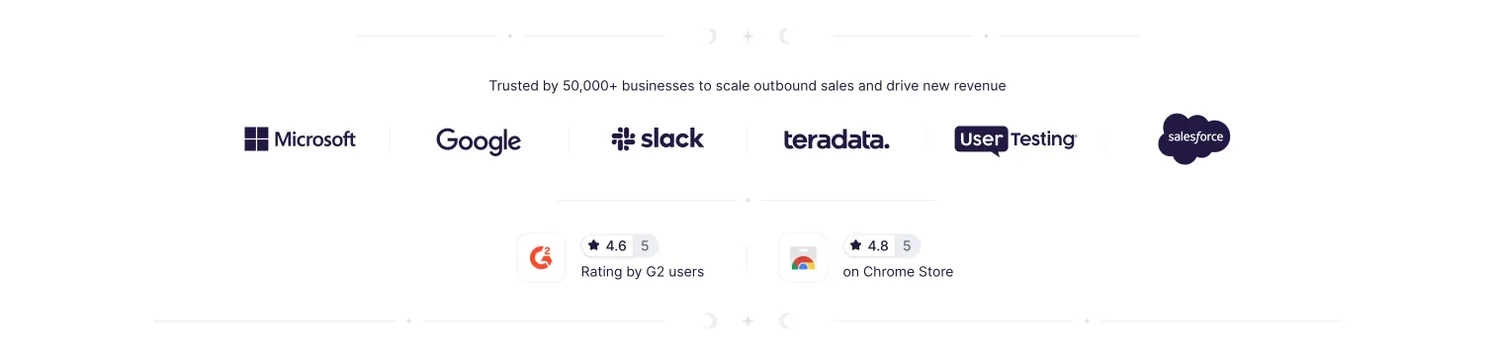Click the bottom decorative sparkle star divider
Screen dimensions: 1495x360
tap(747, 321)
